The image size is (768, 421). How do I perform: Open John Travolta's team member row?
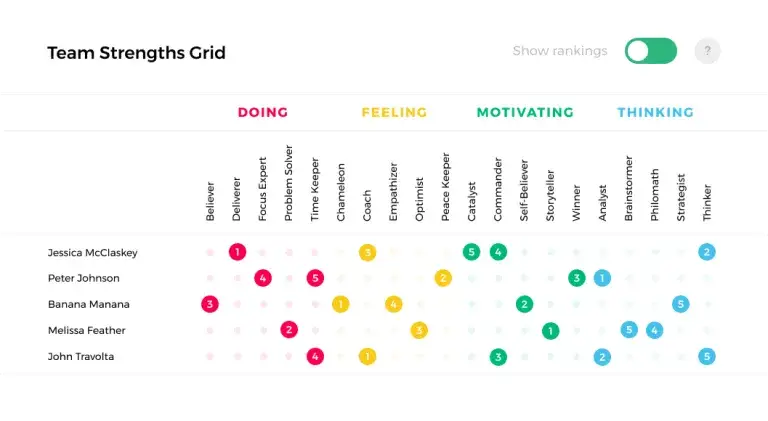pos(83,356)
